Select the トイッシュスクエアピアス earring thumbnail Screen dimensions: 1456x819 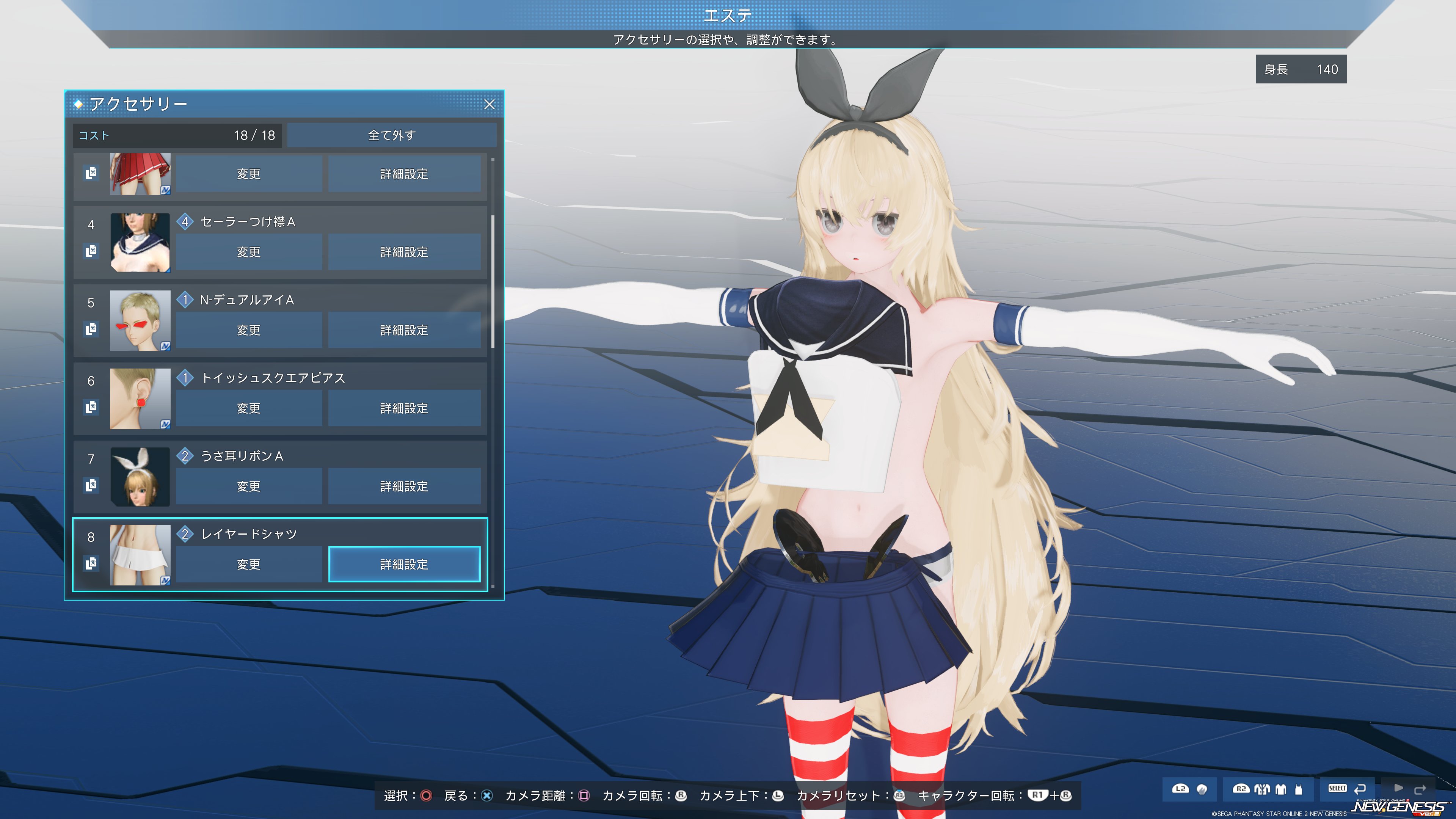tap(140, 399)
